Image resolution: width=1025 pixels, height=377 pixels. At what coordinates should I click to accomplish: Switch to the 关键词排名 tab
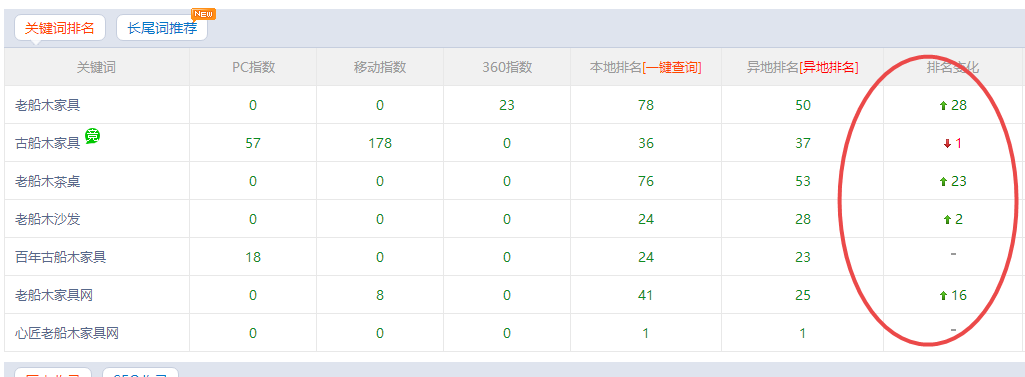(x=59, y=28)
